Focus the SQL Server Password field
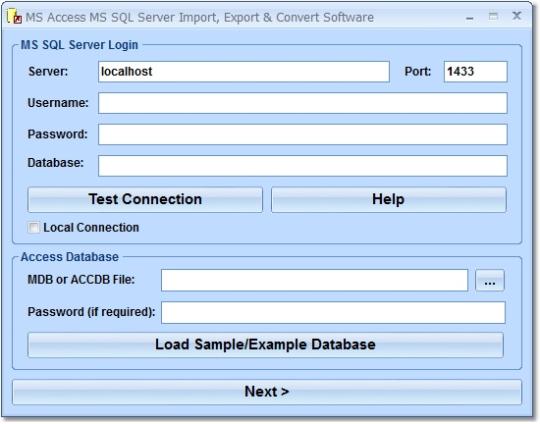 click(x=303, y=134)
